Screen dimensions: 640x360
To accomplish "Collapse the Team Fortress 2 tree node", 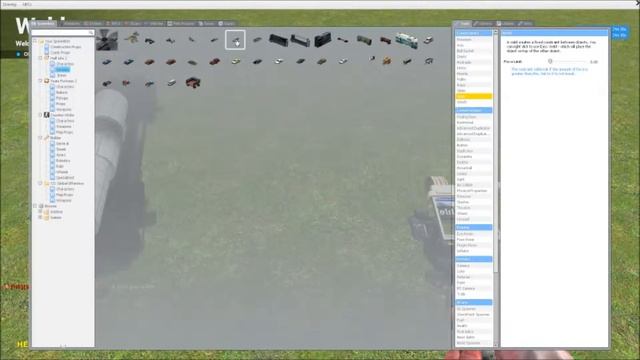I will (40, 81).
